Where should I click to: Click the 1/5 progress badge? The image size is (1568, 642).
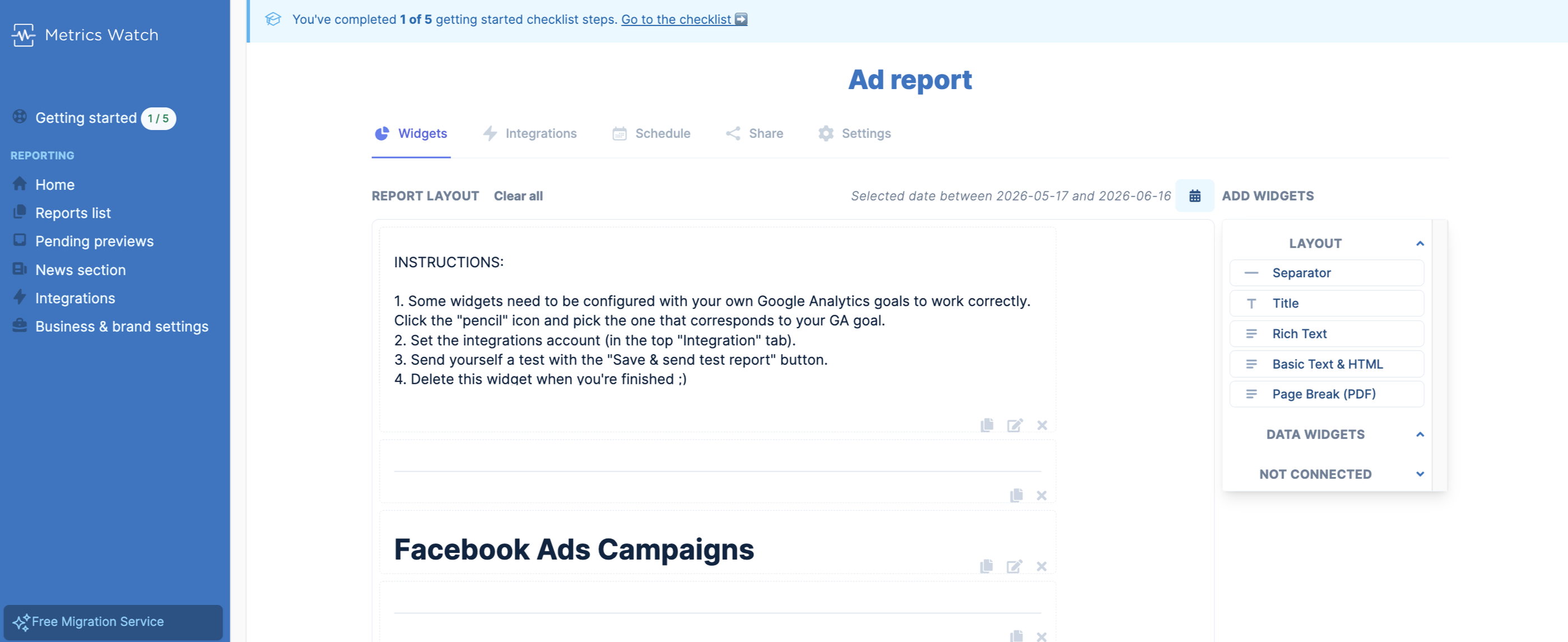click(159, 119)
